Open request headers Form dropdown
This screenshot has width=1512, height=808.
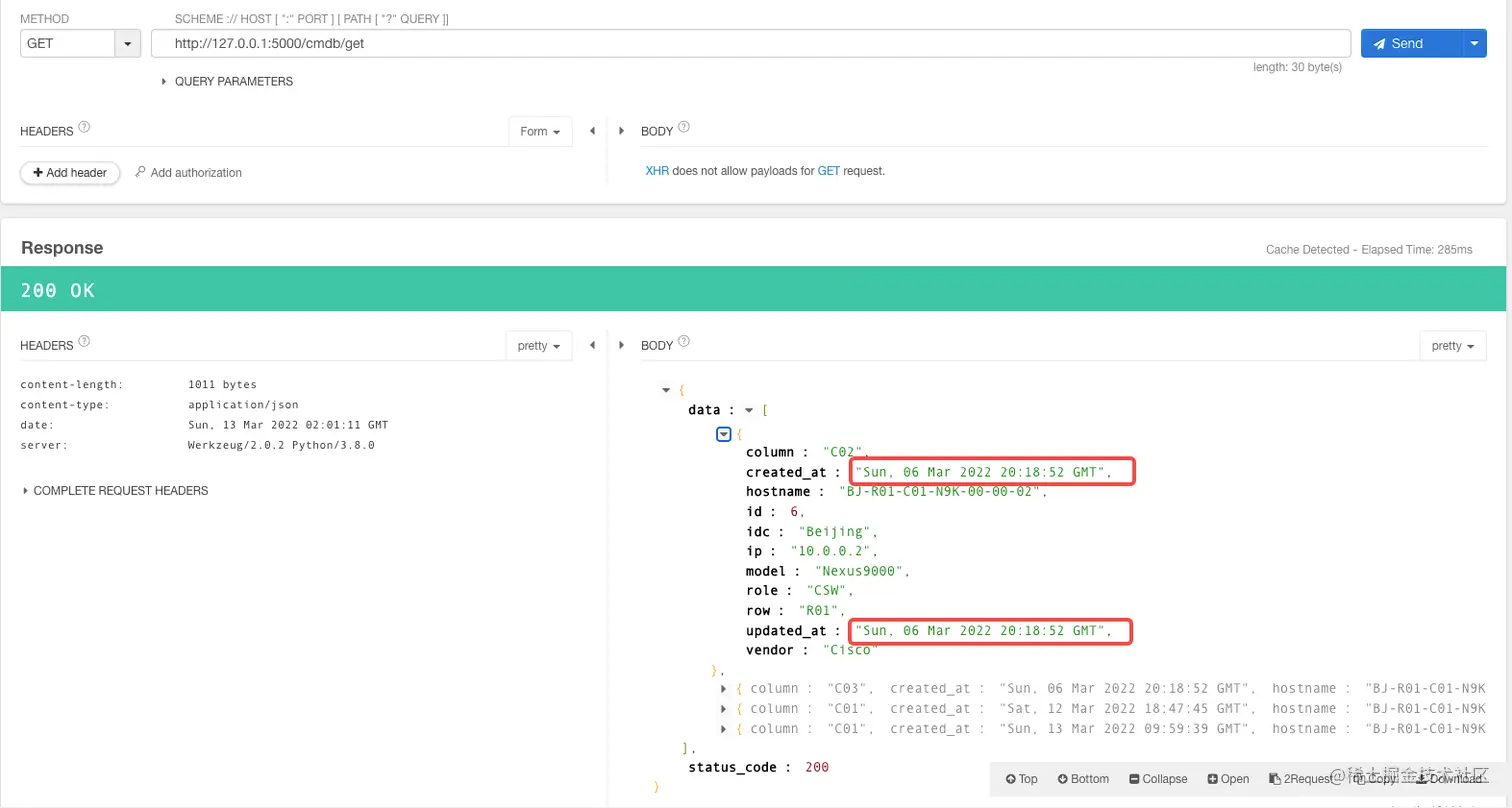point(540,132)
